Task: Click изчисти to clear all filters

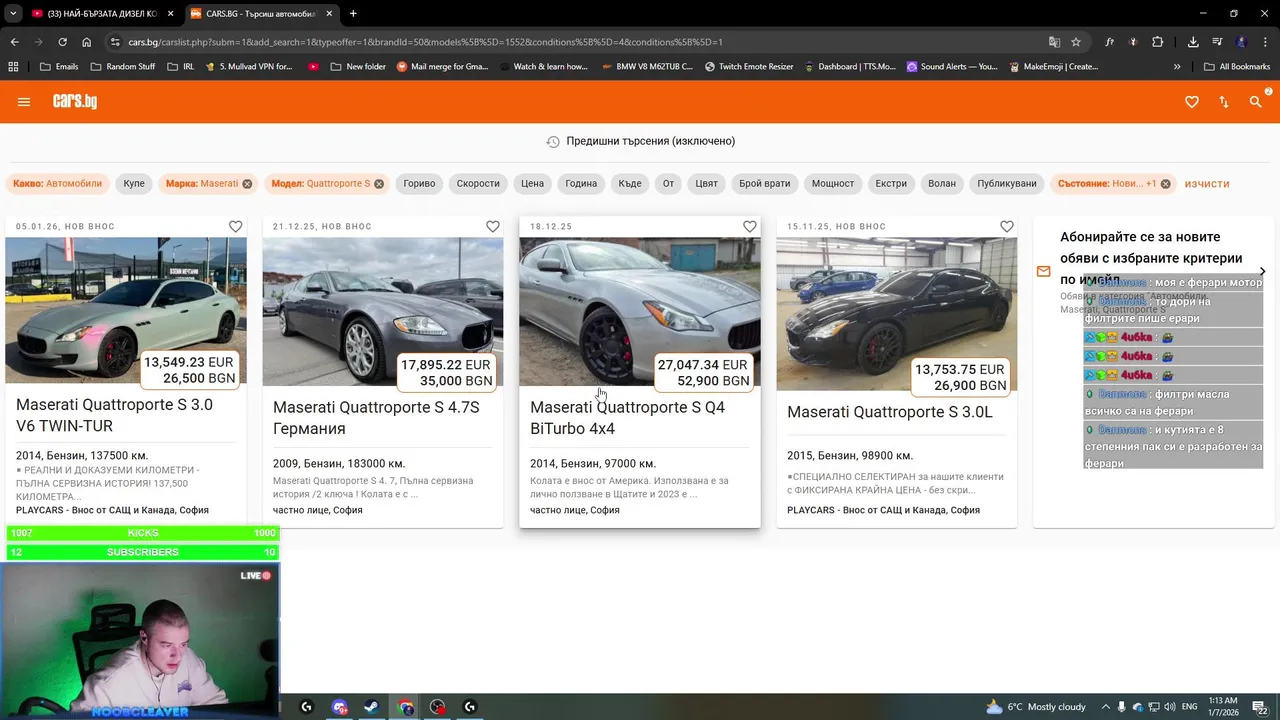Action: (1207, 184)
